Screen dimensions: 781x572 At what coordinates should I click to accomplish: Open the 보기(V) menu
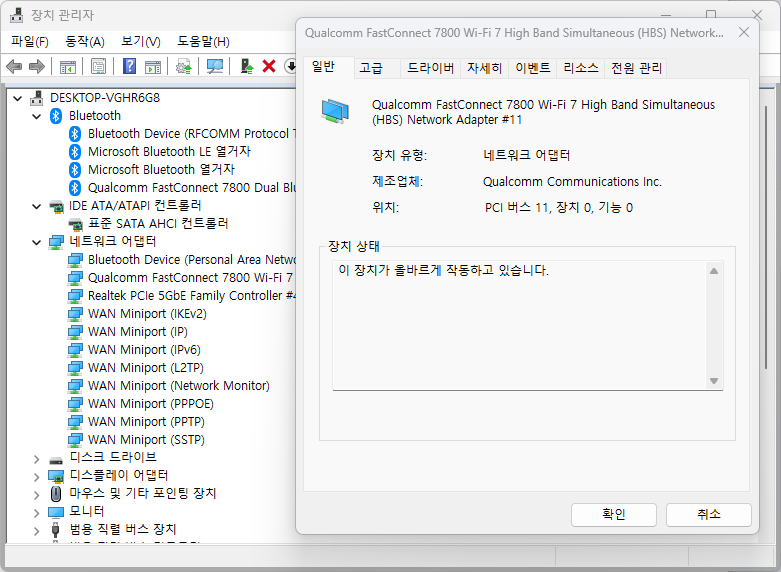(x=141, y=41)
